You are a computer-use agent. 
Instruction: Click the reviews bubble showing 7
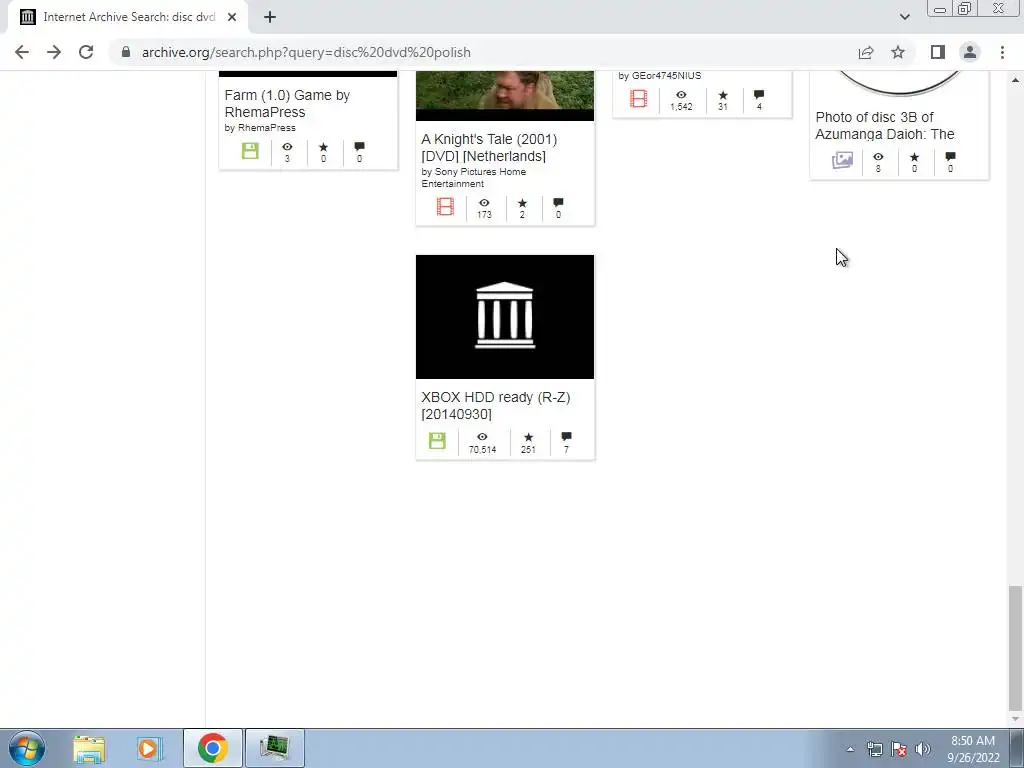(x=566, y=436)
